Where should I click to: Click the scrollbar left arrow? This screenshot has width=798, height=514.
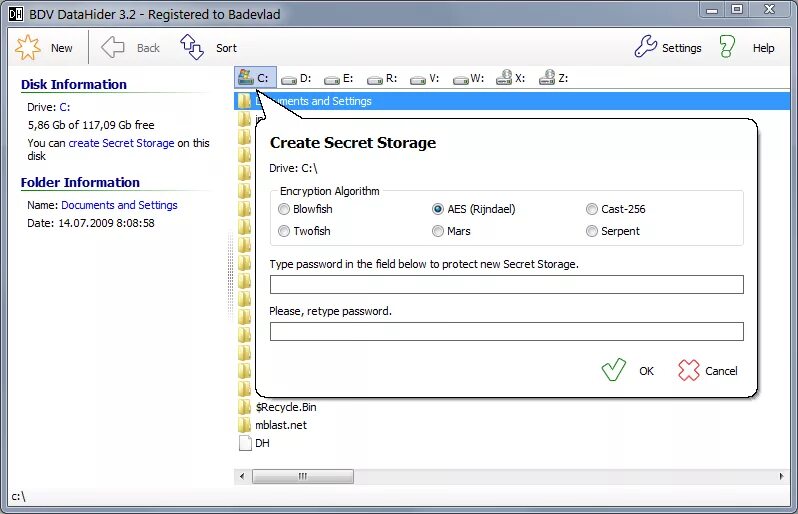pos(242,476)
